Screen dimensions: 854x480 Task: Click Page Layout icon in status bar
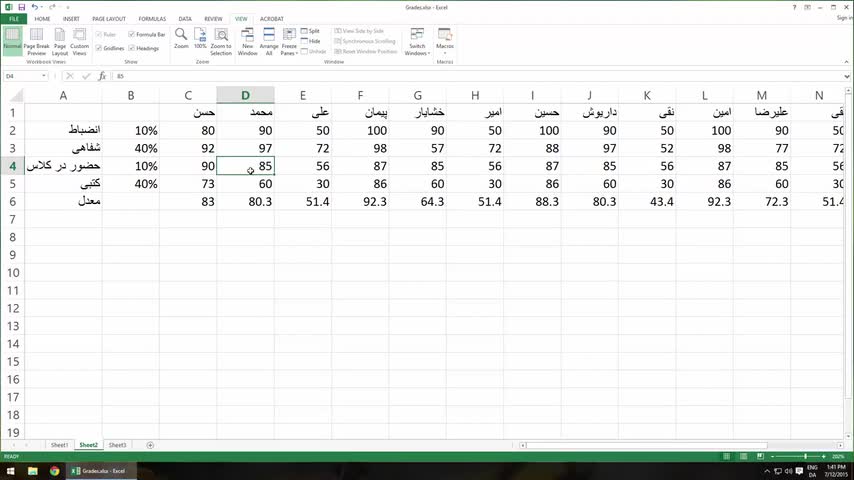click(743, 456)
